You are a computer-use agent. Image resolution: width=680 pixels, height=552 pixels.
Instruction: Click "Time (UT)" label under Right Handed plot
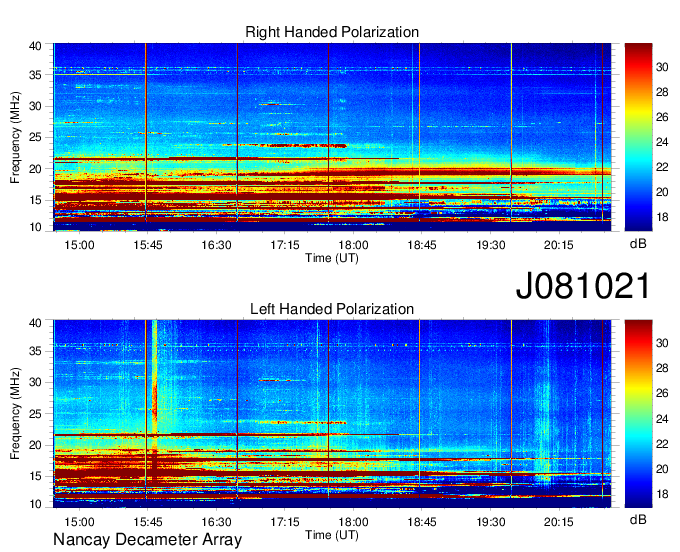click(332, 258)
